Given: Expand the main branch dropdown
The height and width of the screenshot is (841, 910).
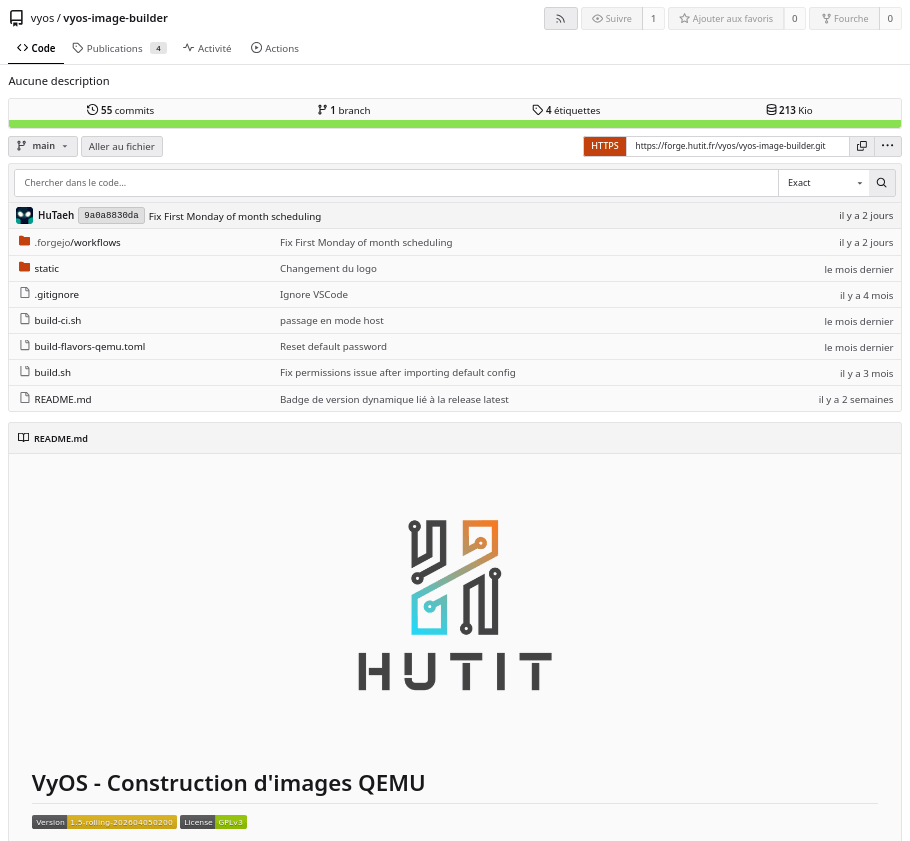Looking at the screenshot, I should pyautogui.click(x=43, y=146).
